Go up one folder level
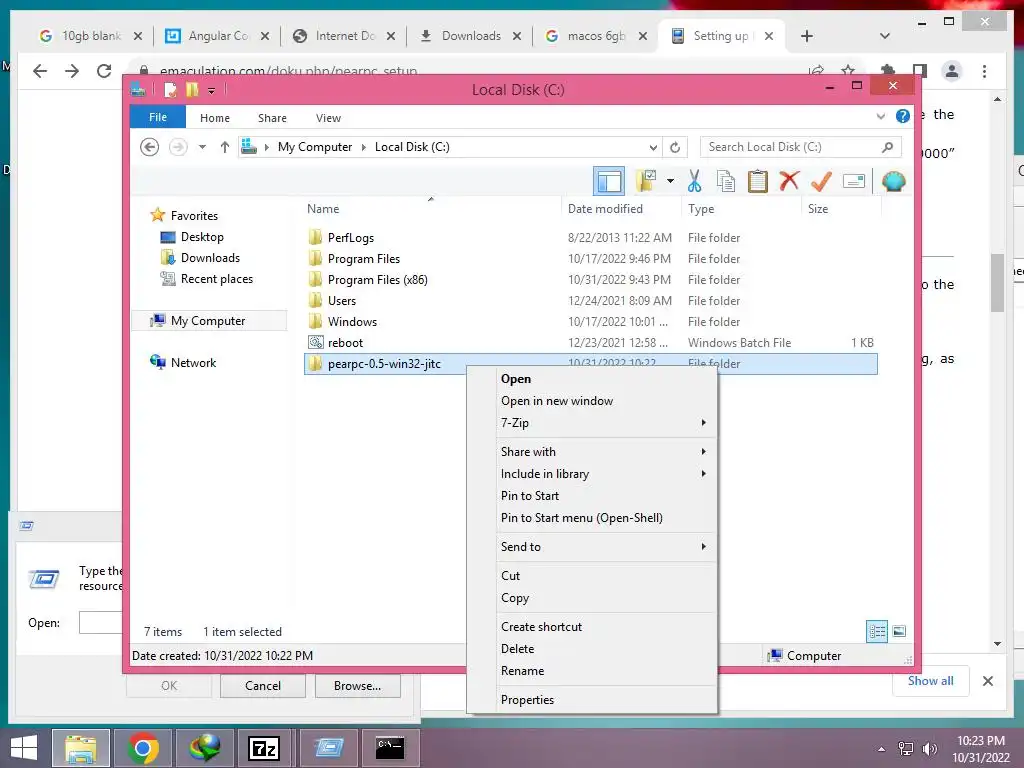This screenshot has height=768, width=1024. [x=225, y=147]
